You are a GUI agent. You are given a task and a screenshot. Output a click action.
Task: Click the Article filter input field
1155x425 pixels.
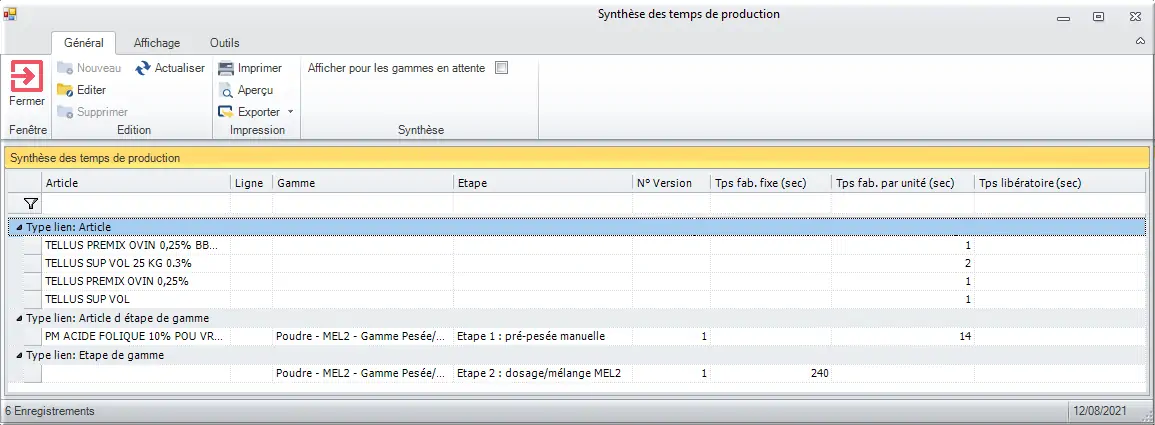[x=136, y=204]
